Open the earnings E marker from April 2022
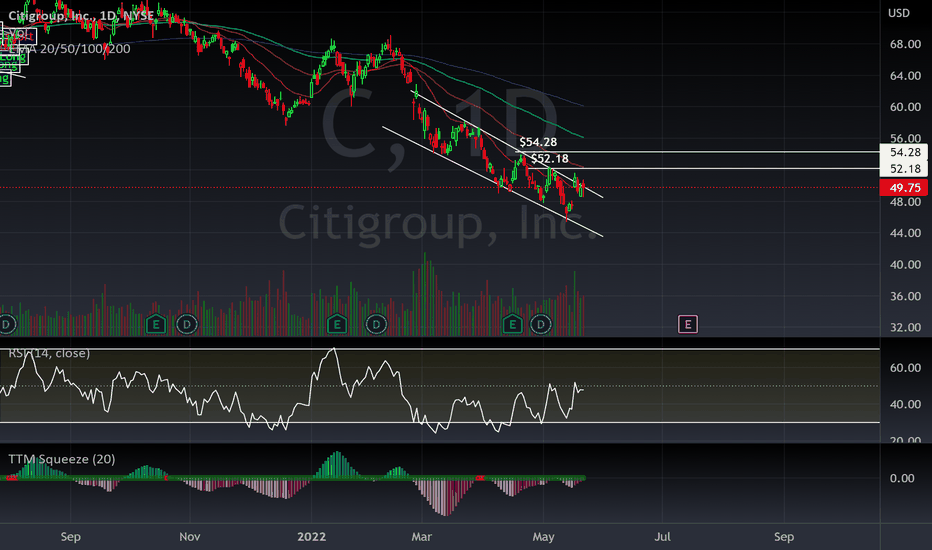Viewport: 932px width, 550px height. (x=512, y=325)
